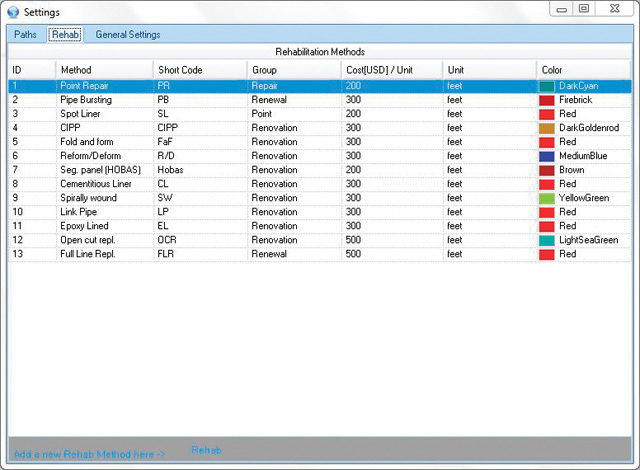This screenshot has width=640, height=470.
Task: Select the YellowGreen swatch for Spirally wound
Action: pos(547,199)
